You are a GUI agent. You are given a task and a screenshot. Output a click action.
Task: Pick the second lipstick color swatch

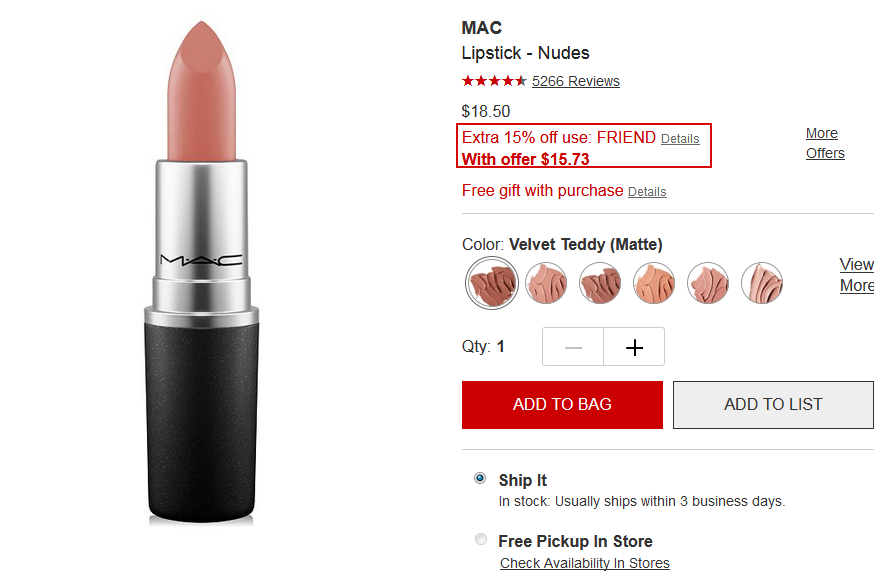[546, 283]
